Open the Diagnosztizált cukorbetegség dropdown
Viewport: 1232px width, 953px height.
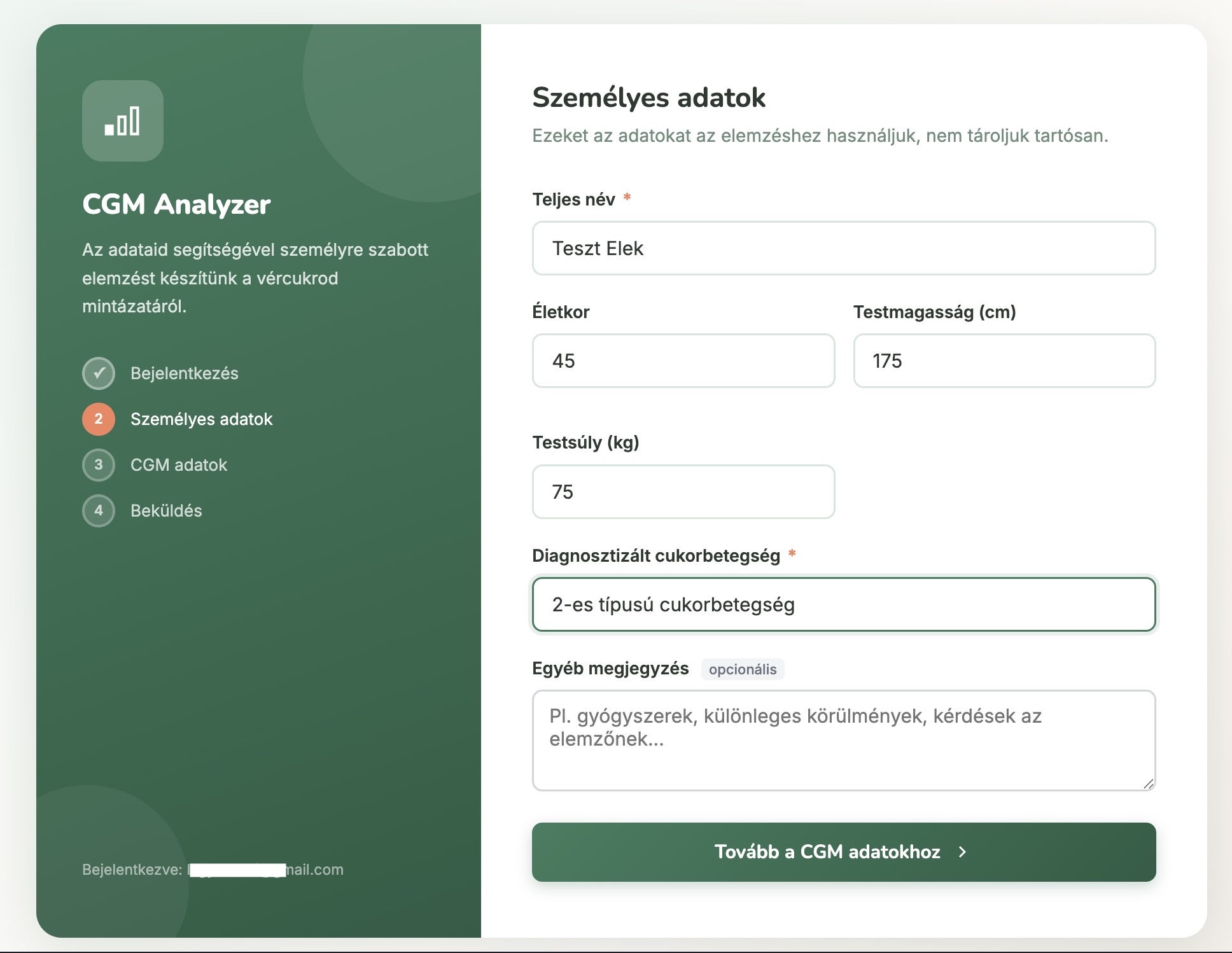click(843, 604)
